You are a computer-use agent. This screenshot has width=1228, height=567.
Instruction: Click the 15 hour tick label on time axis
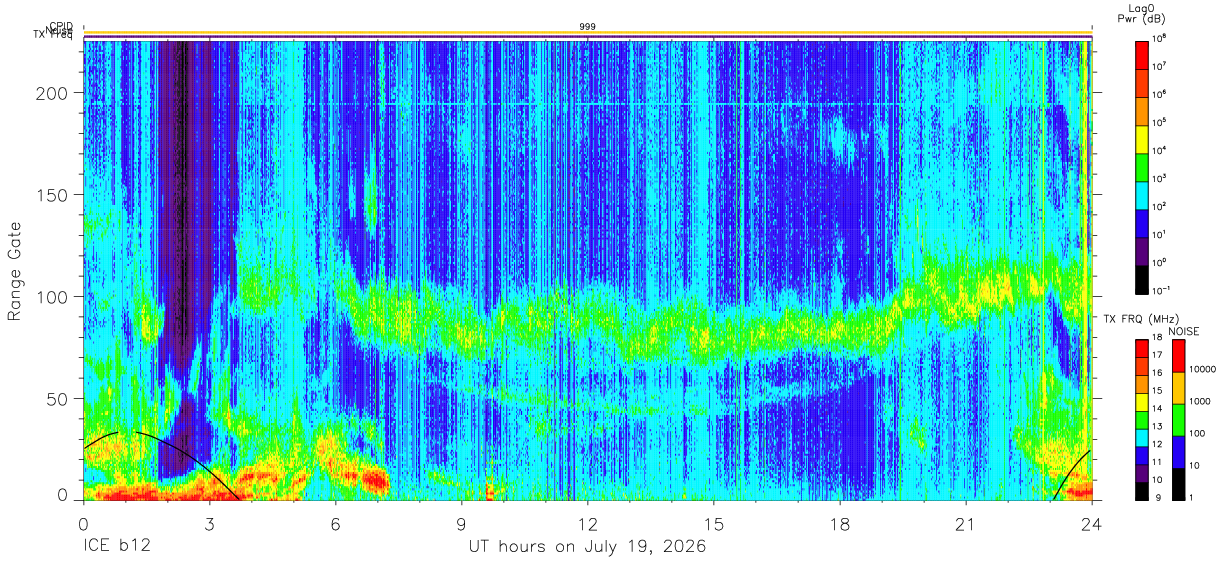point(714,523)
